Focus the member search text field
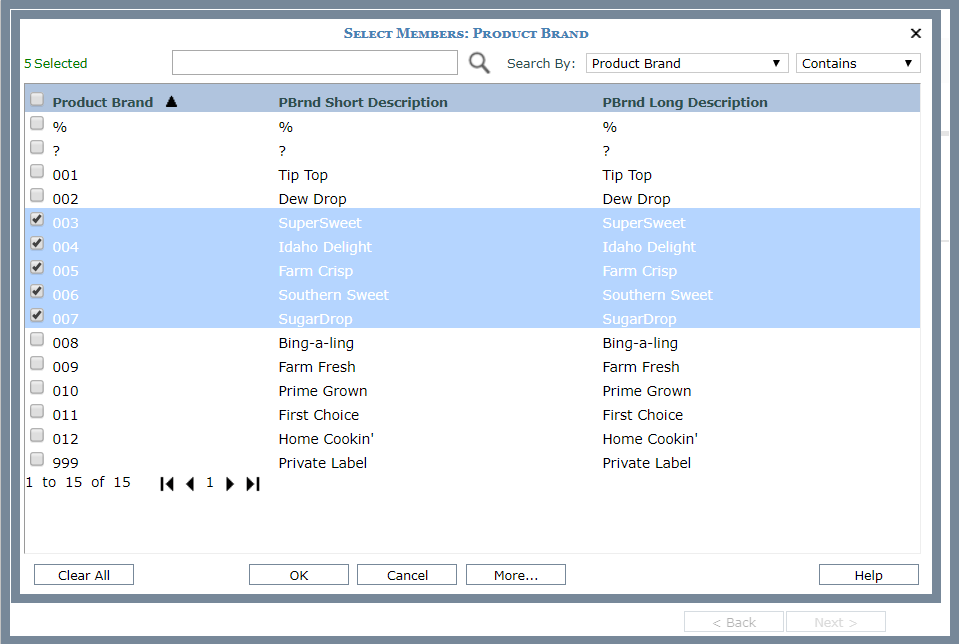The image size is (959, 644). (x=314, y=63)
